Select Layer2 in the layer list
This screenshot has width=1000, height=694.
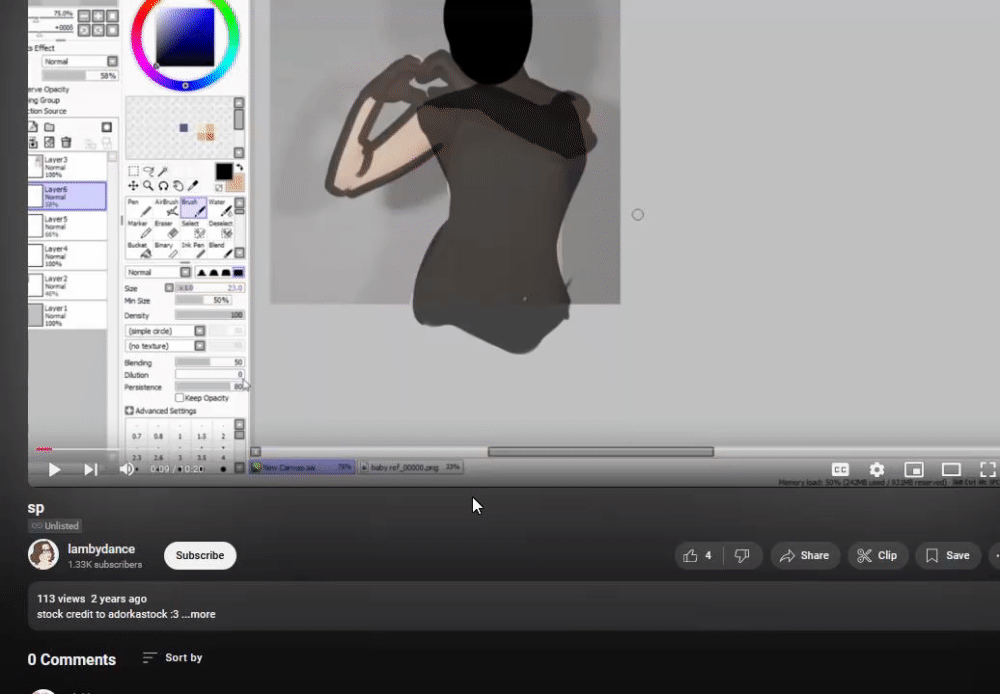tap(67, 286)
